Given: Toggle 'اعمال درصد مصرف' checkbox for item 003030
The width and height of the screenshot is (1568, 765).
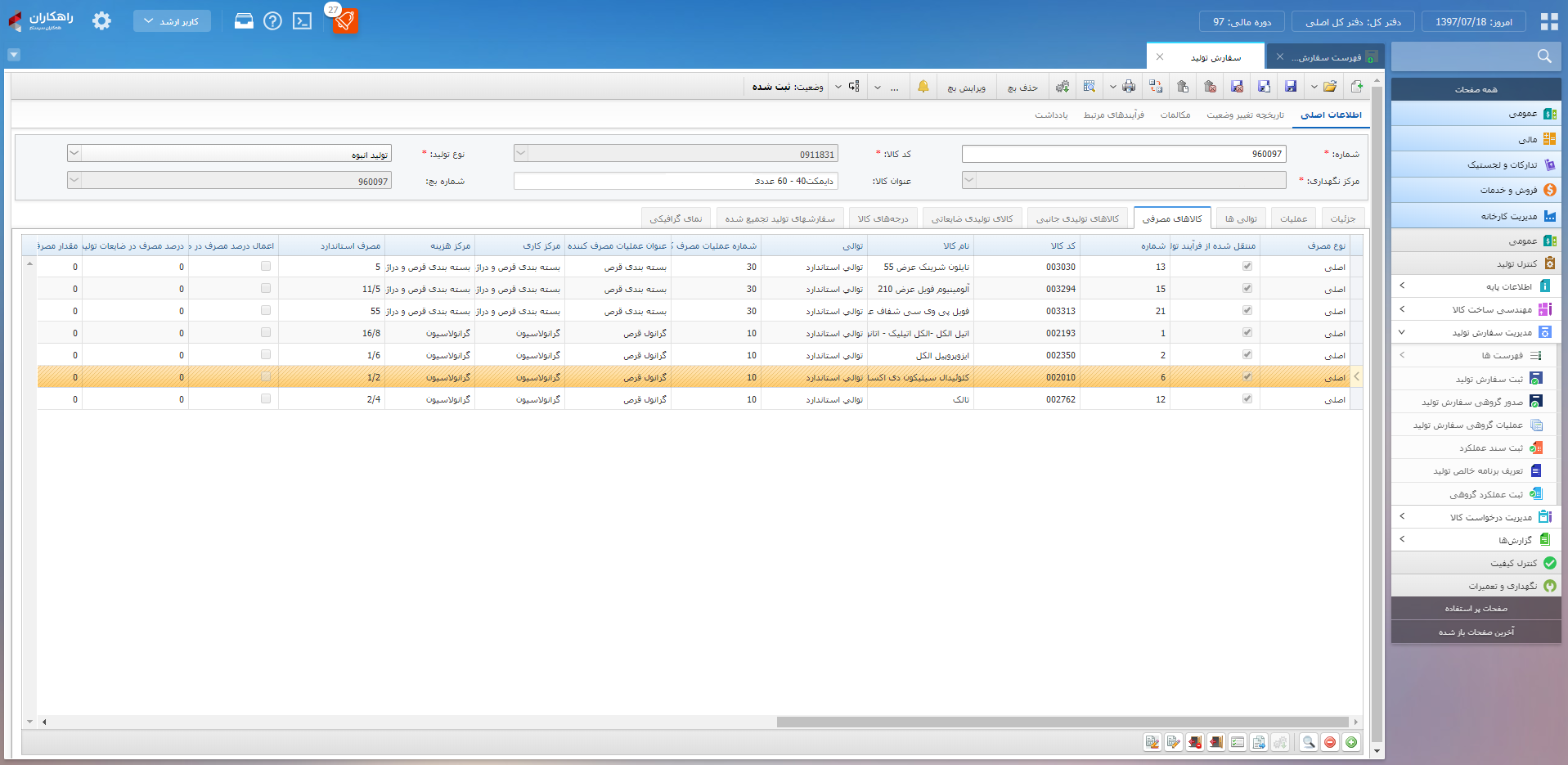Looking at the screenshot, I should coord(266,267).
